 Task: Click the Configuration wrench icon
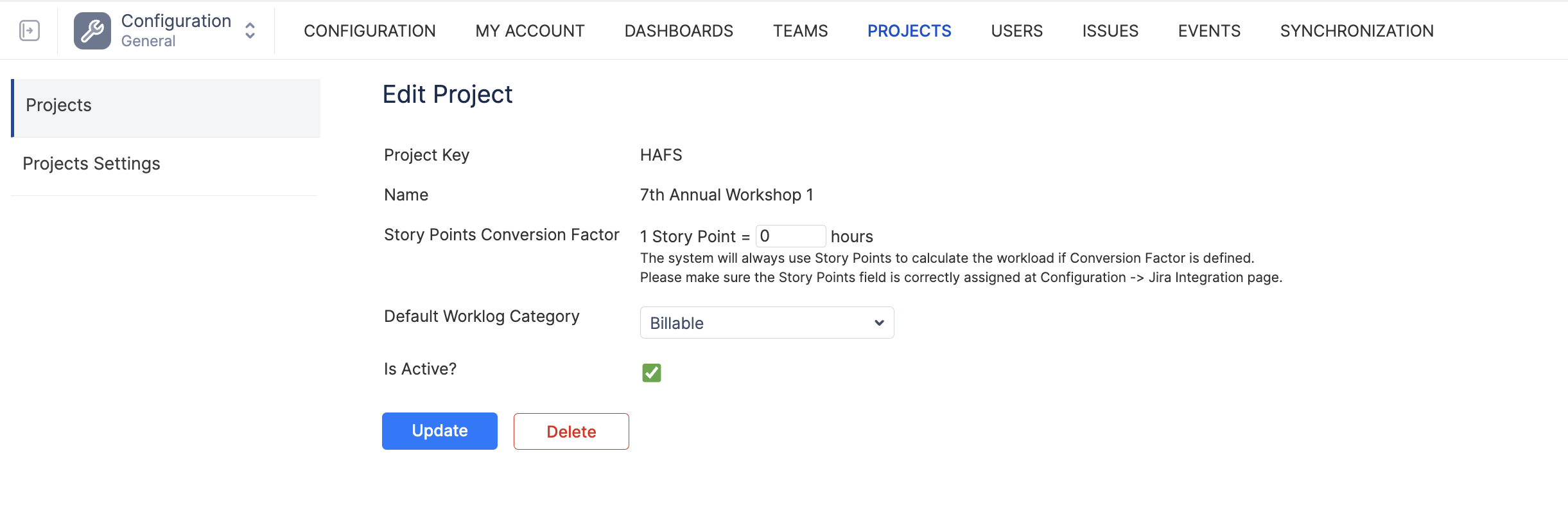pyautogui.click(x=92, y=30)
